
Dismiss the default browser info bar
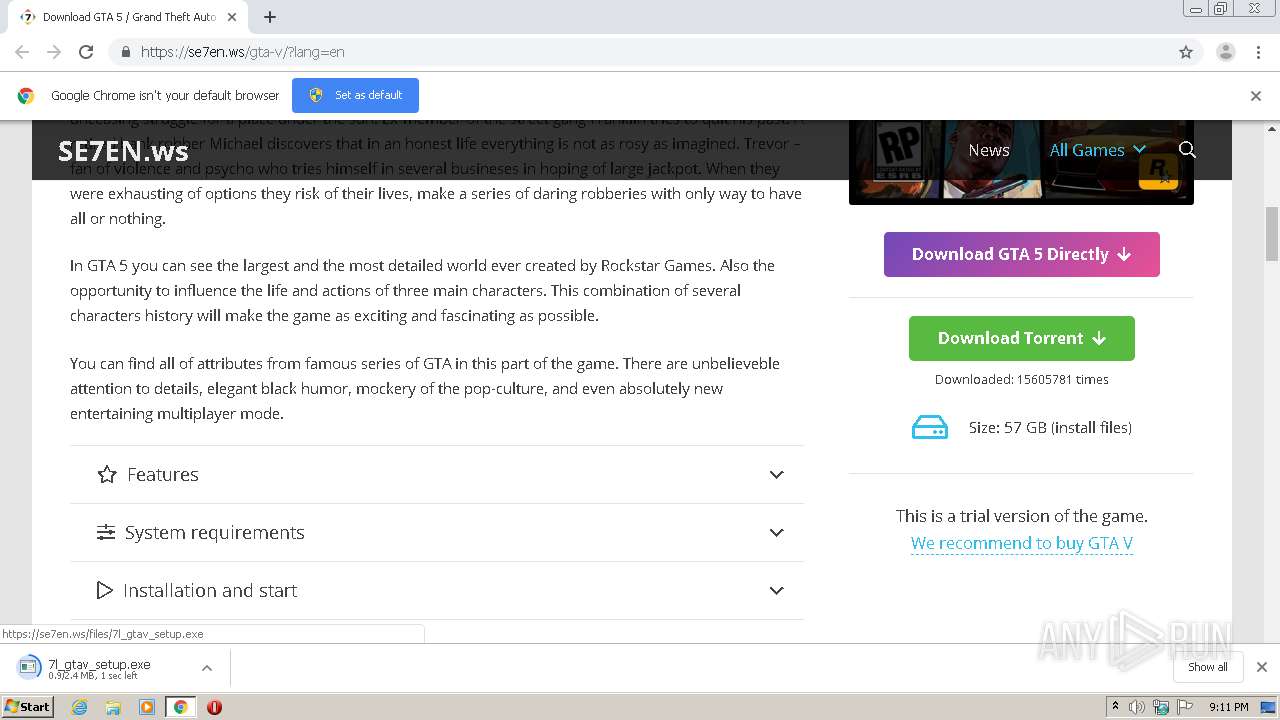1256,96
